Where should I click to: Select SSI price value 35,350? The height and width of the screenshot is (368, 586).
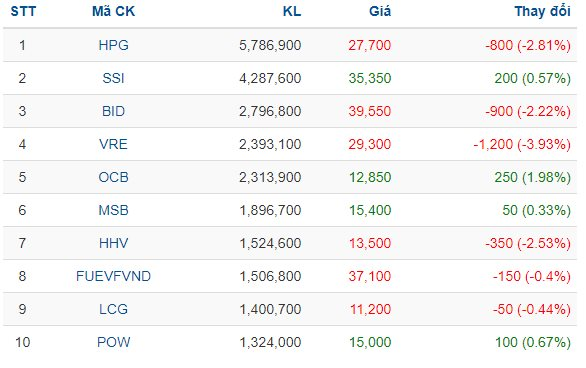click(370, 78)
